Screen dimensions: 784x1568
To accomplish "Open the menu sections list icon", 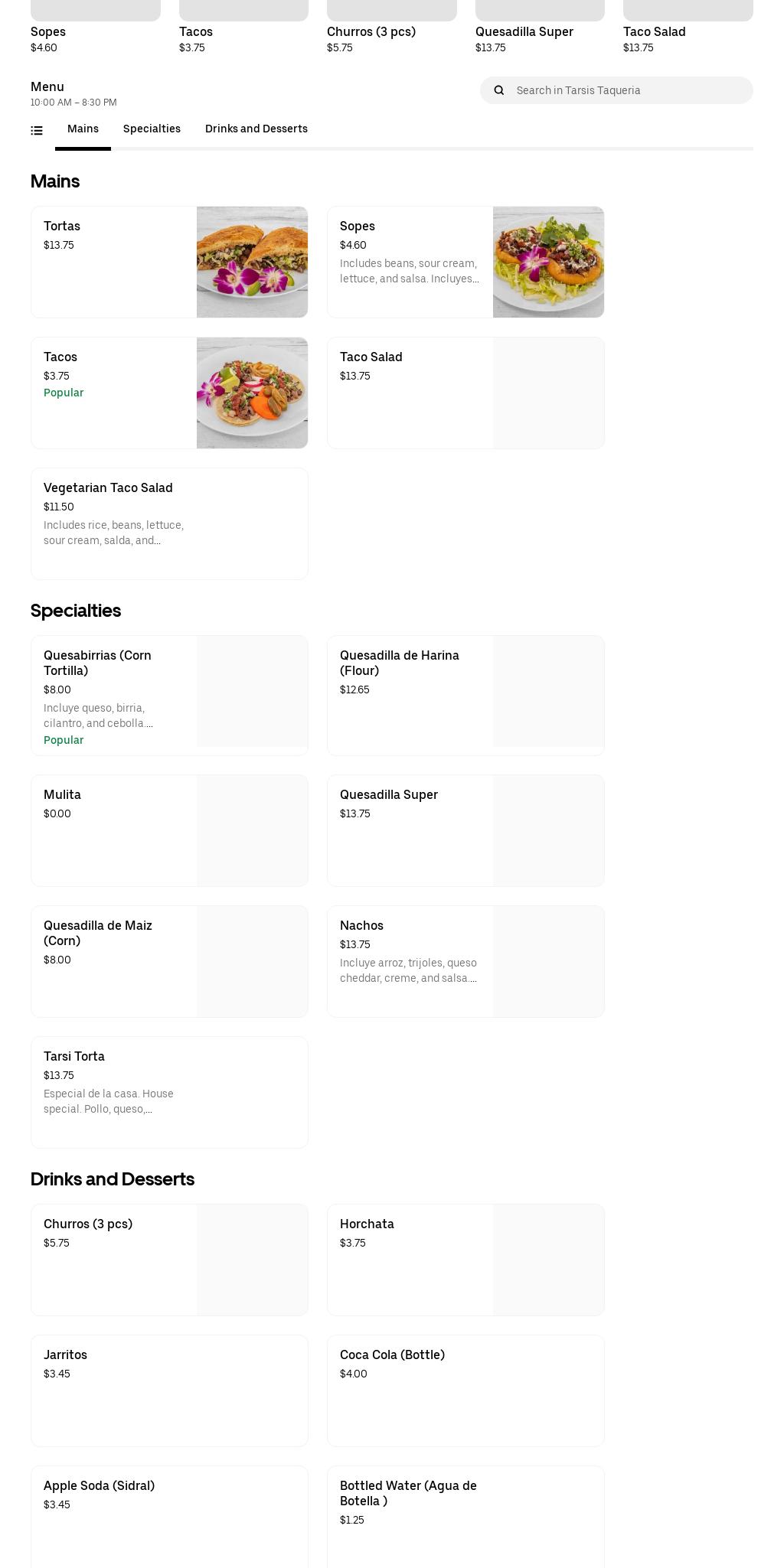I will 36,130.
